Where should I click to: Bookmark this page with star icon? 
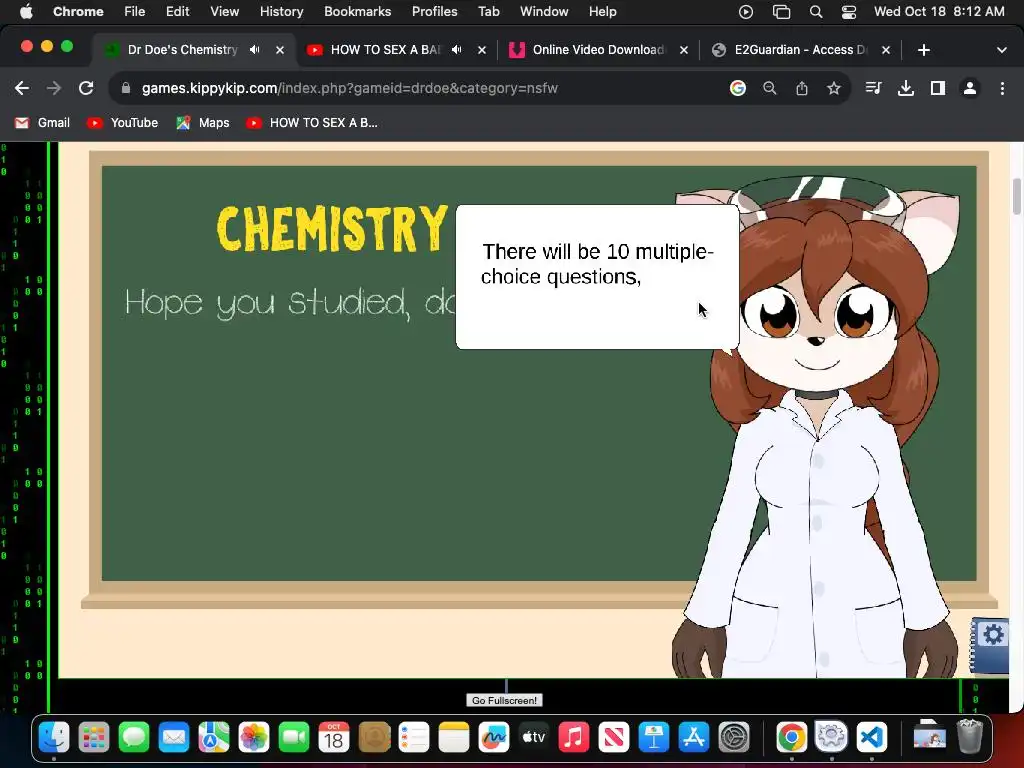click(x=834, y=88)
